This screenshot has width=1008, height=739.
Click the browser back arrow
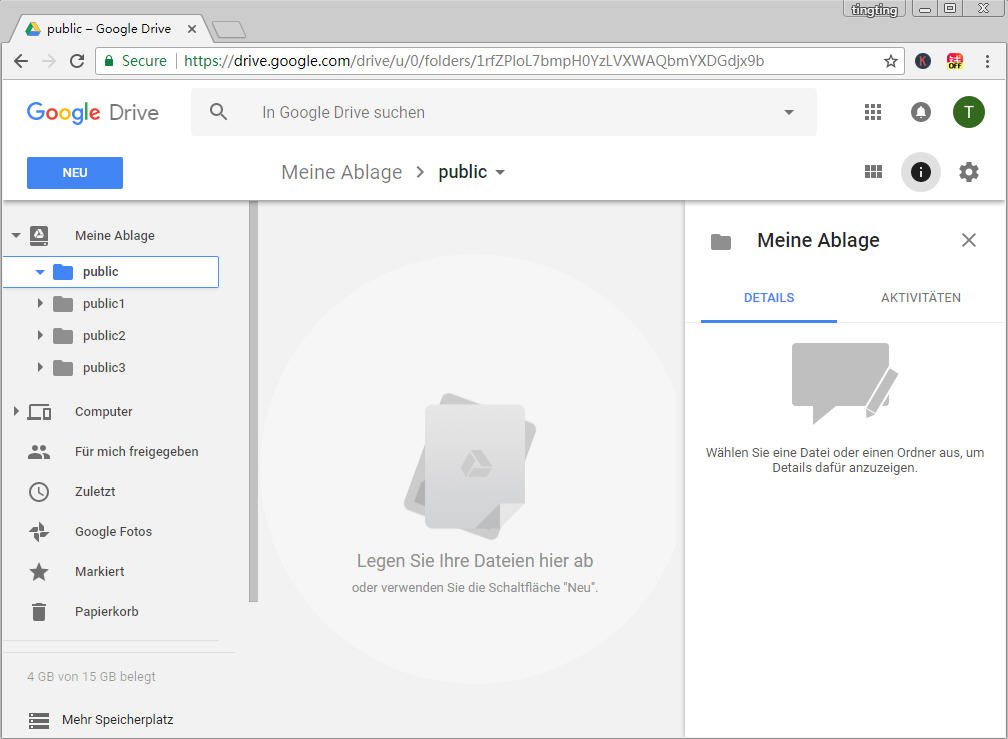tap(21, 61)
